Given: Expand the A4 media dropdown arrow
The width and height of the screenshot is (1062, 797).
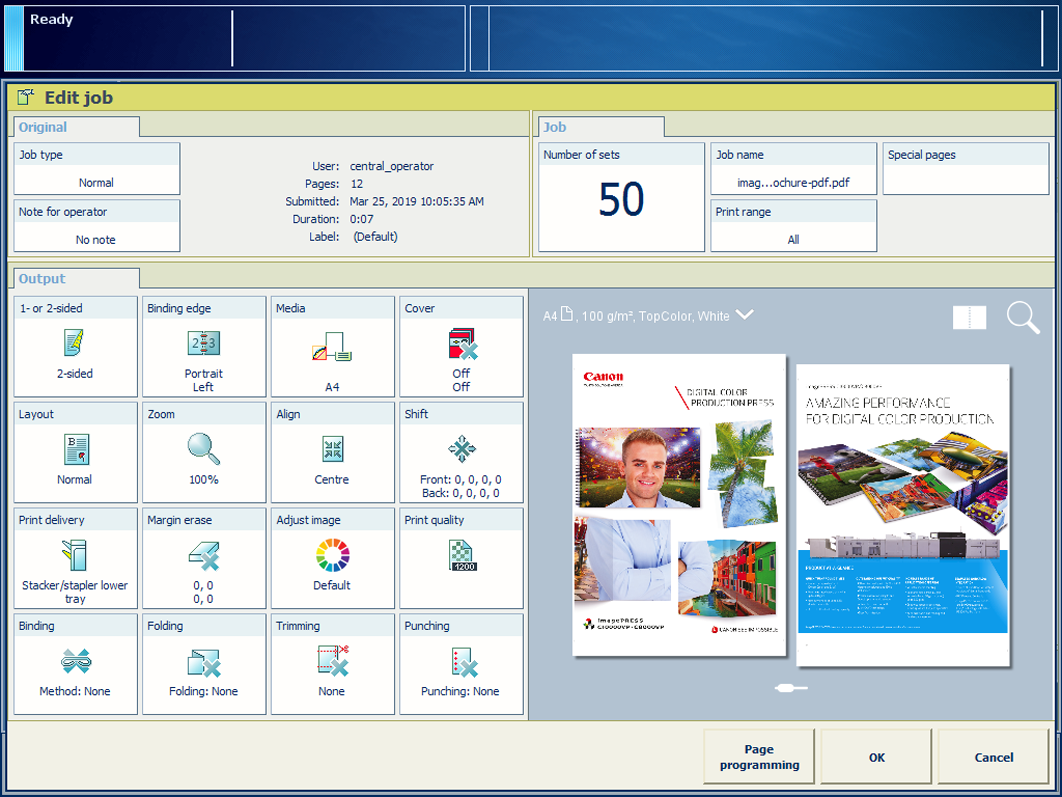Looking at the screenshot, I should pos(744,315).
